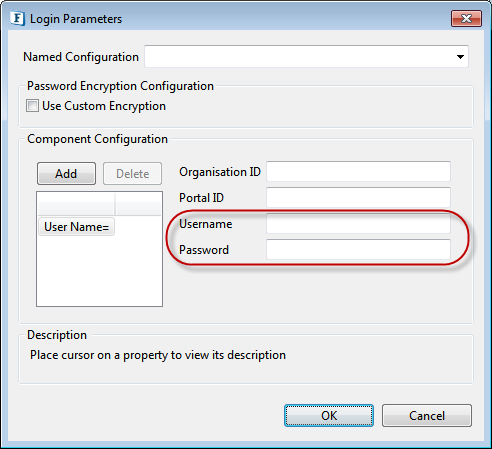
Task: Click the Login Parameters title text
Action: (76, 19)
